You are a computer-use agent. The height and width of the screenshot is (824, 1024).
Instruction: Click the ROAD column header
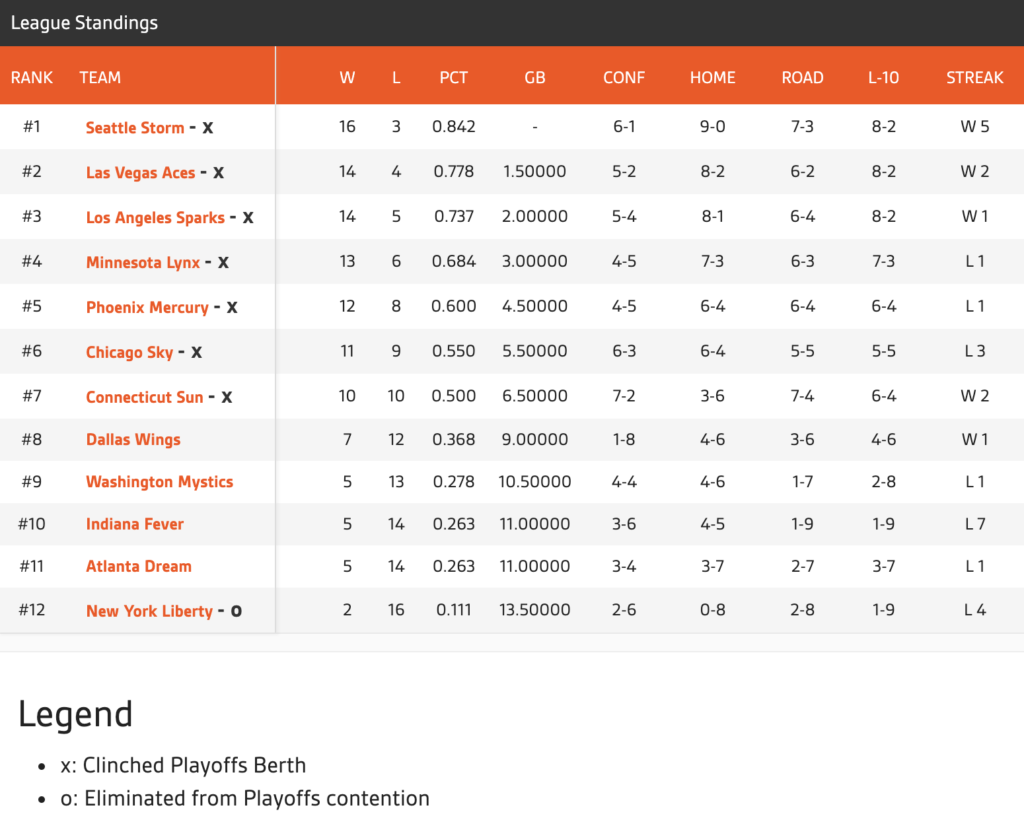point(802,78)
